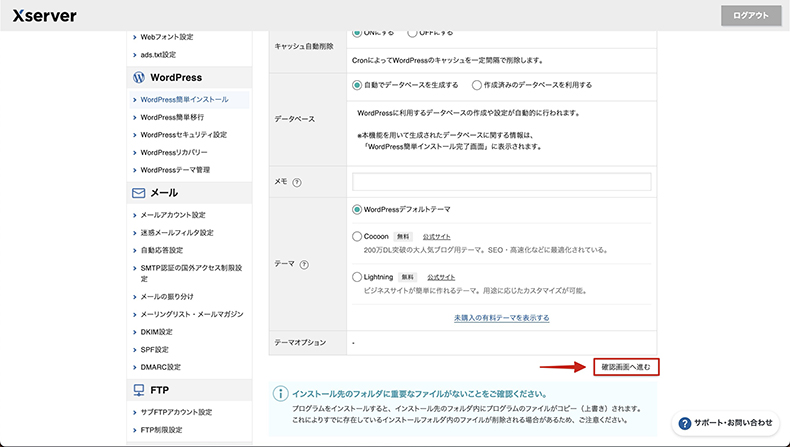Click the テーマオプション row label
The height and width of the screenshot is (447, 790).
click(x=300, y=342)
